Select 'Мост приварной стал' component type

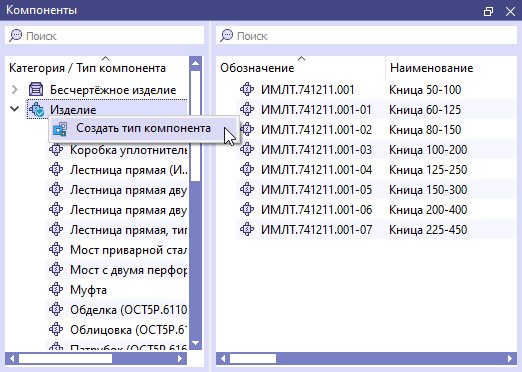pos(128,250)
